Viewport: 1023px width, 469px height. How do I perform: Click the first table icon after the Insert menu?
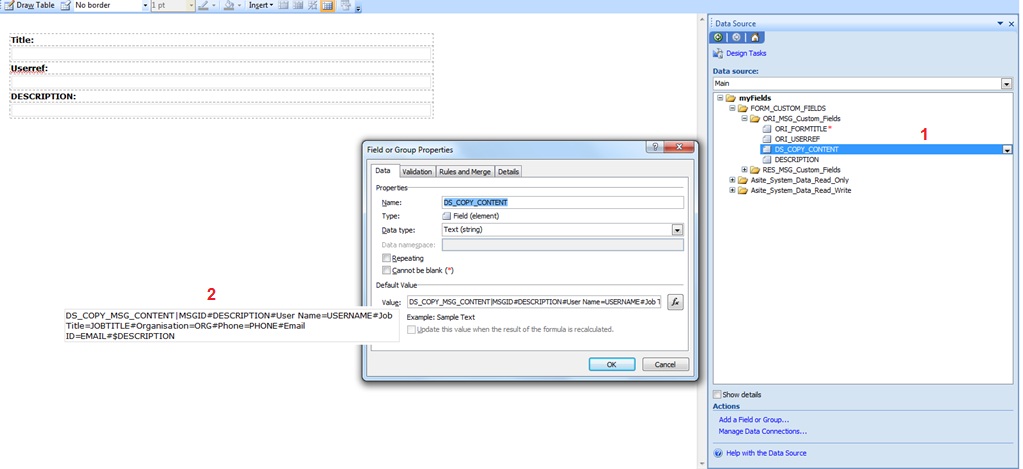pyautogui.click(x=284, y=5)
